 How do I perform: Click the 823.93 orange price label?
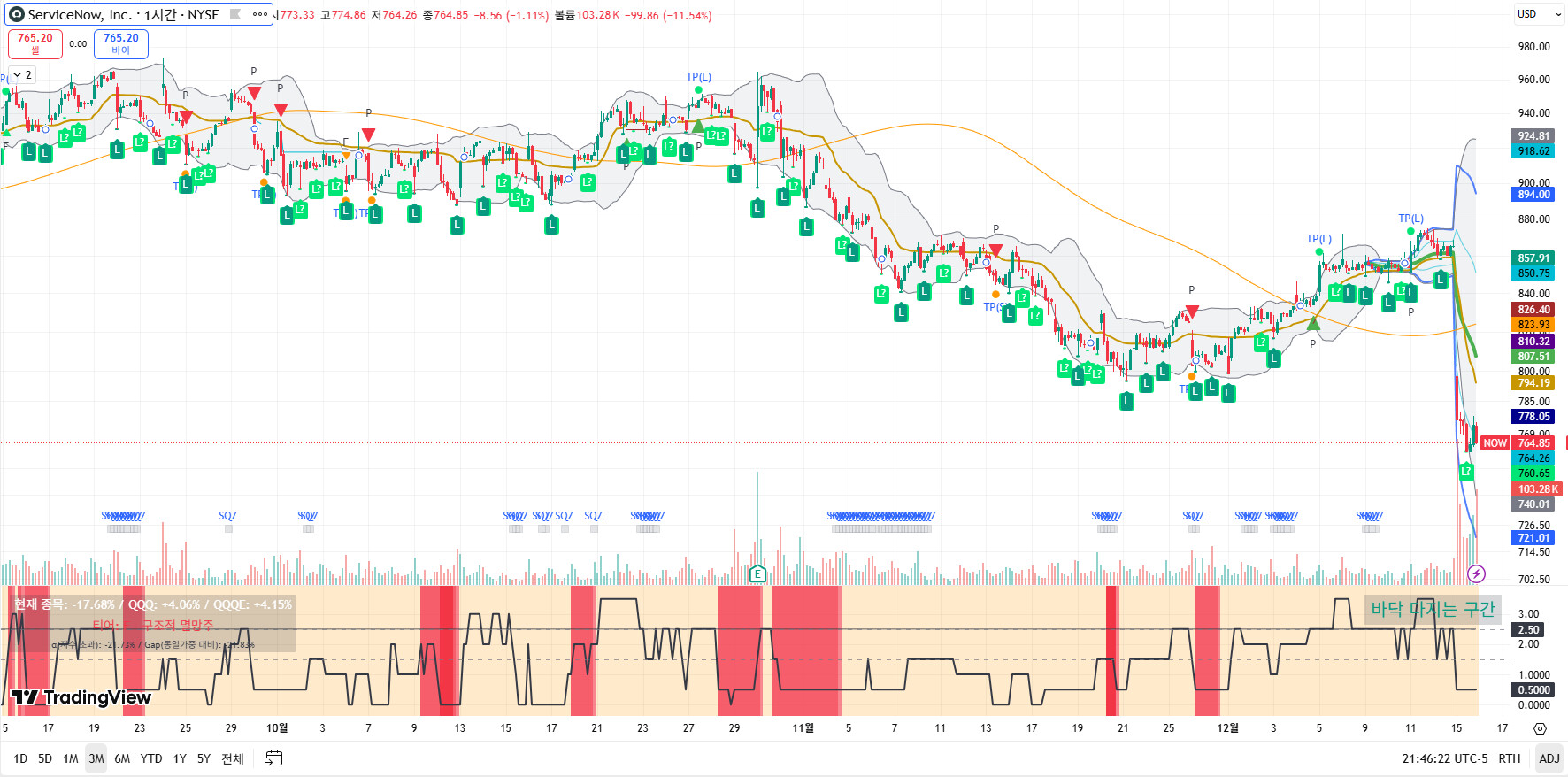click(x=1533, y=325)
